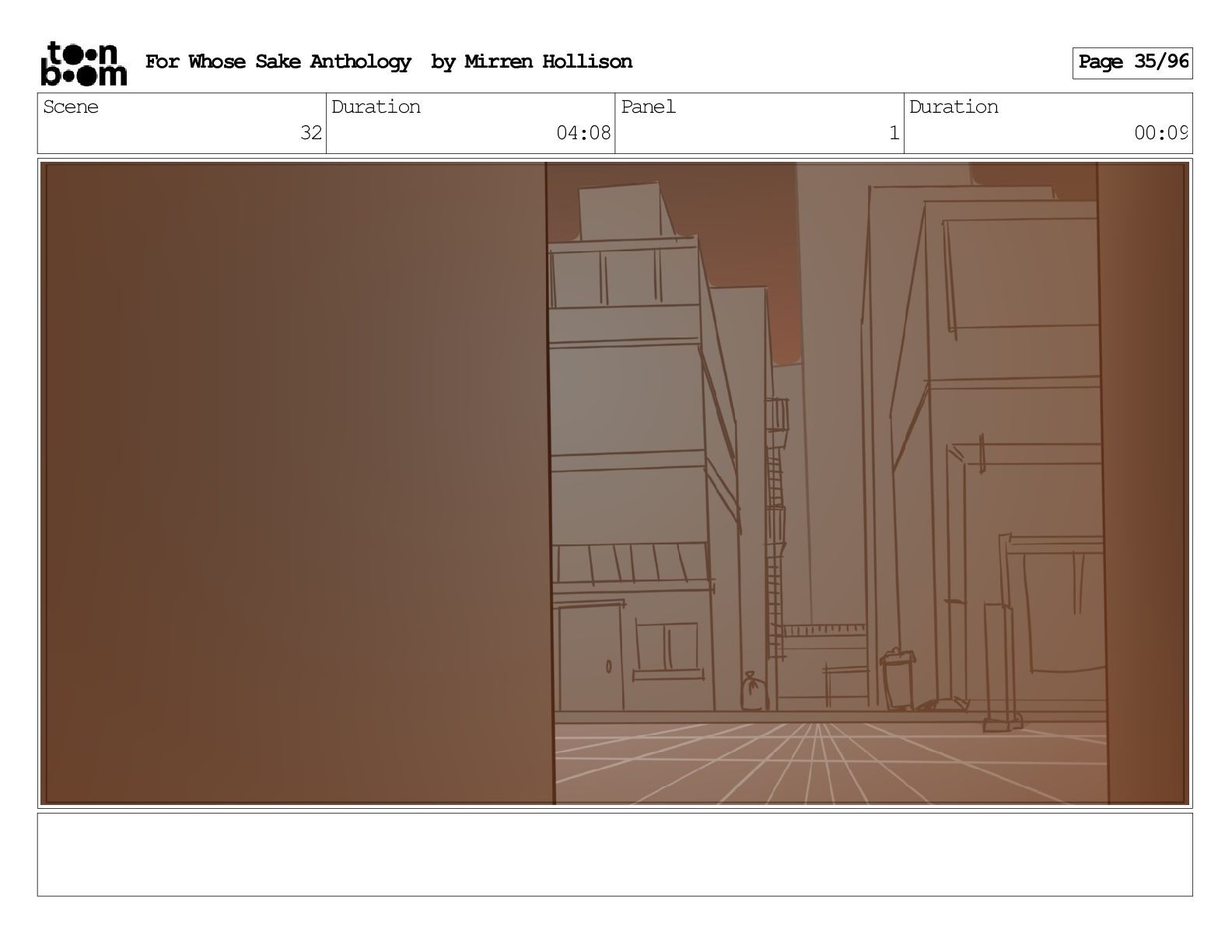
Task: Click the storyboard panel alley drawing
Action: tap(614, 483)
